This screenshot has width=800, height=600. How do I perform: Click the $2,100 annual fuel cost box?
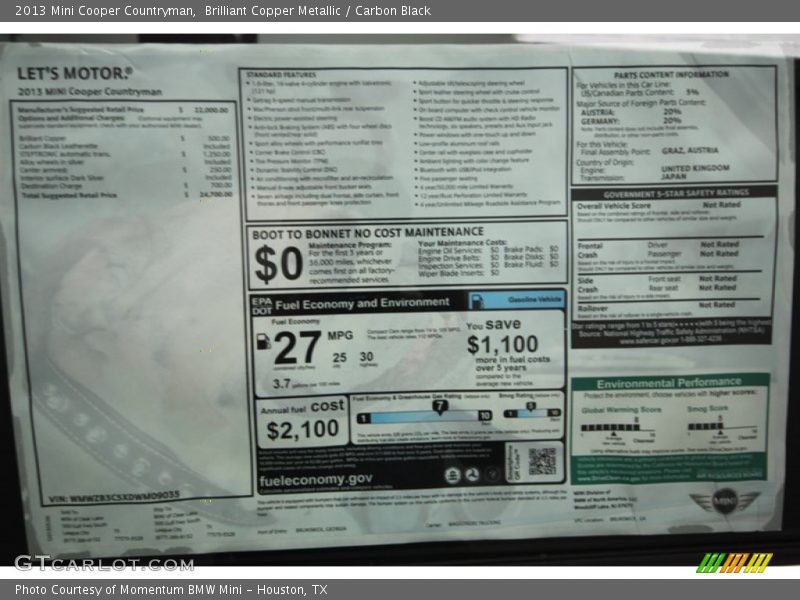[x=301, y=421]
